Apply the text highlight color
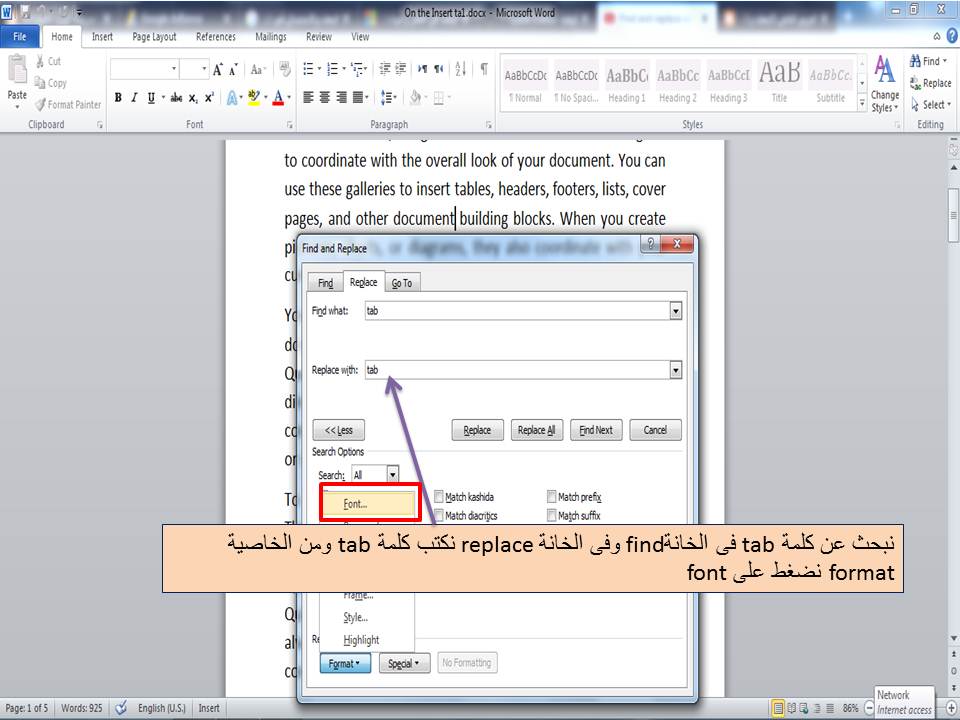The height and width of the screenshot is (720, 960). coord(253,97)
